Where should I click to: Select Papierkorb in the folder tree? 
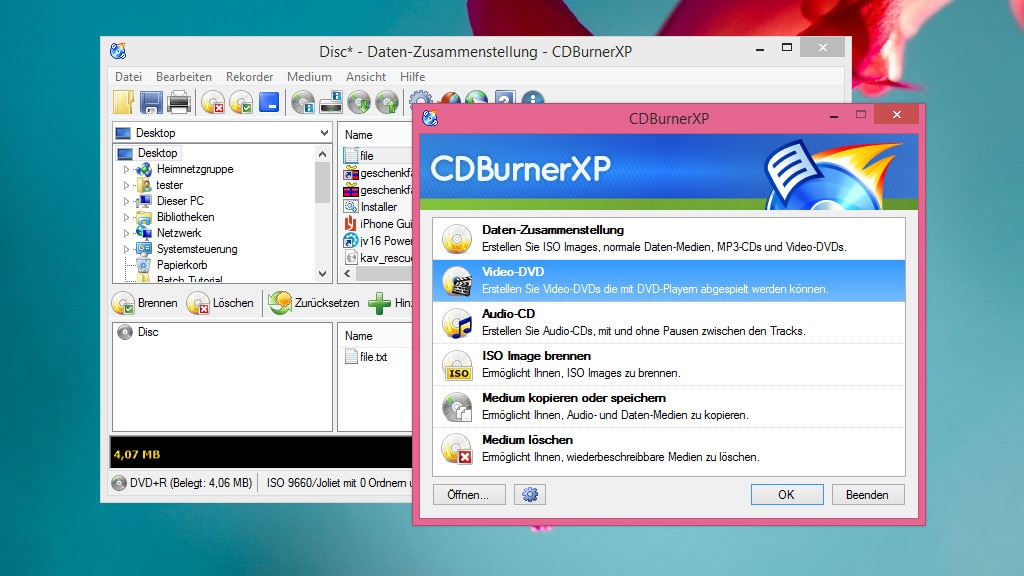click(x=182, y=264)
